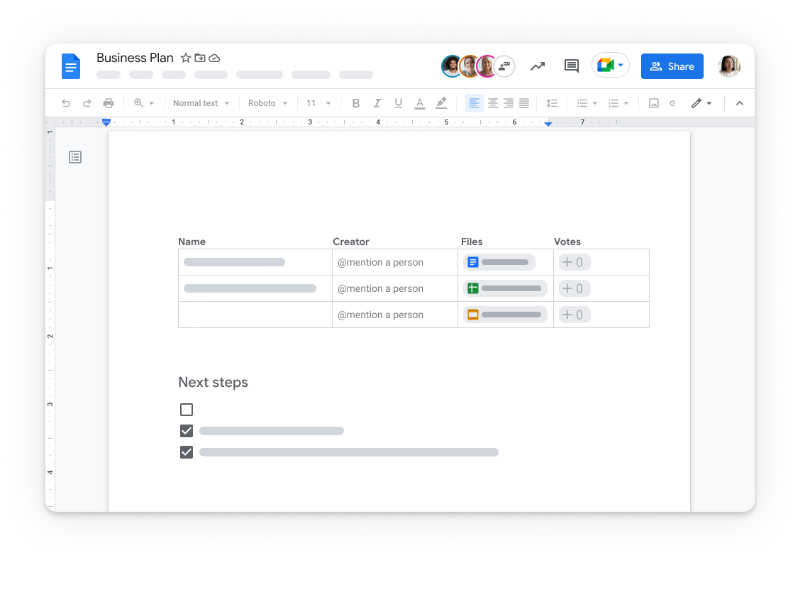Click the Undo icon
The image size is (800, 599).
pos(65,103)
